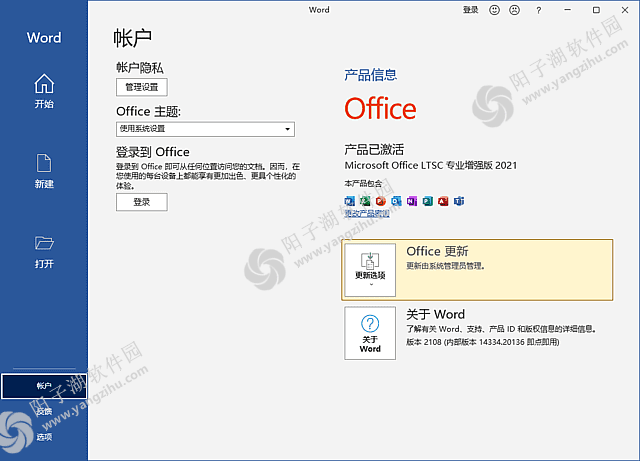Minimize the Word window
Image resolution: width=640 pixels, height=461 pixels.
point(567,10)
